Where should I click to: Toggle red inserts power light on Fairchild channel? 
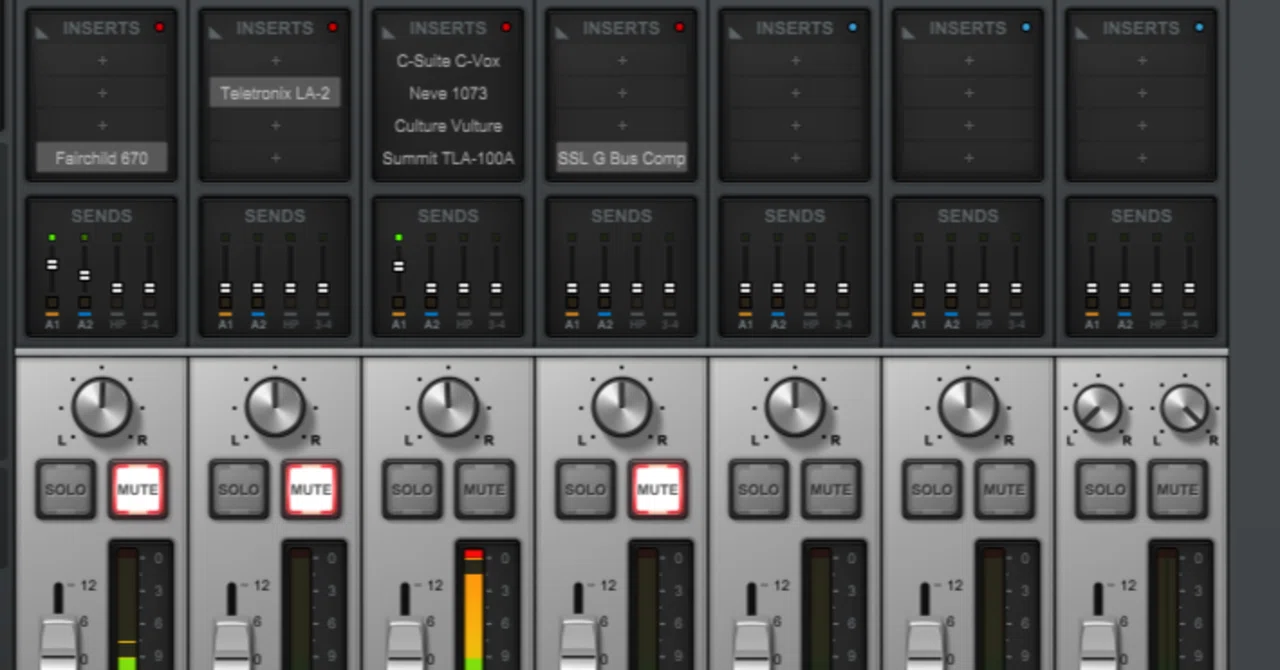point(159,27)
